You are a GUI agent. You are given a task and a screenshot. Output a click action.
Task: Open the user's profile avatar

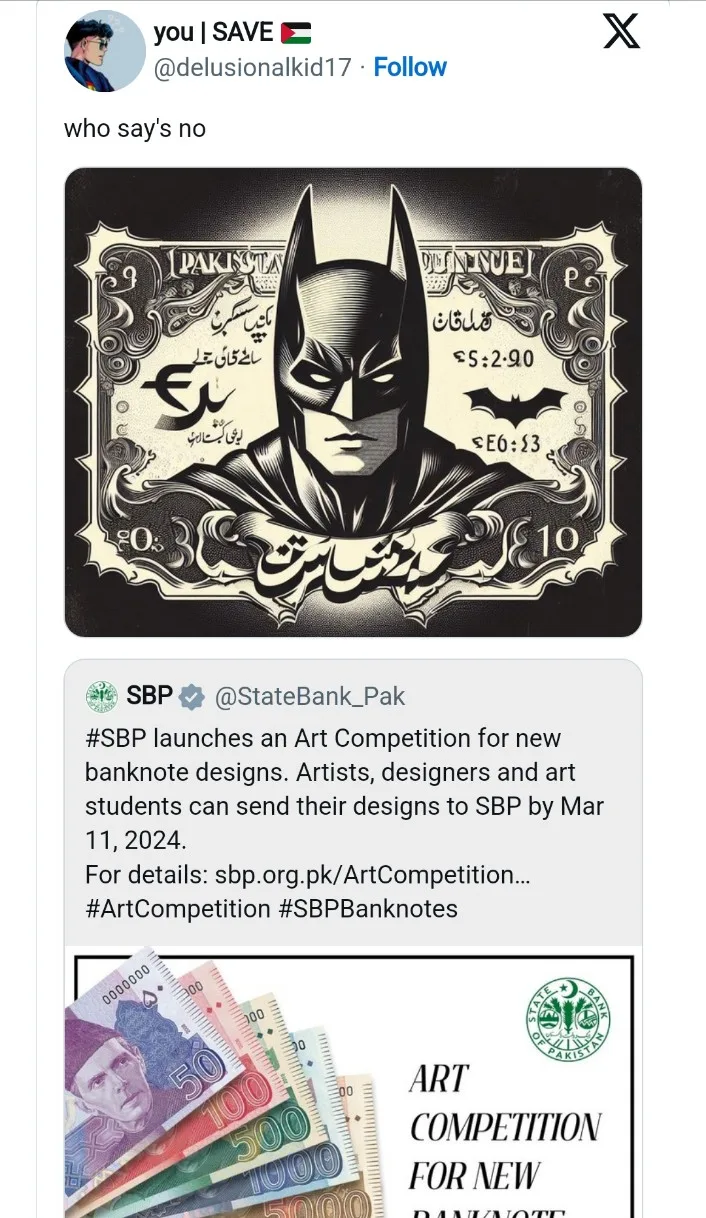click(x=105, y=51)
